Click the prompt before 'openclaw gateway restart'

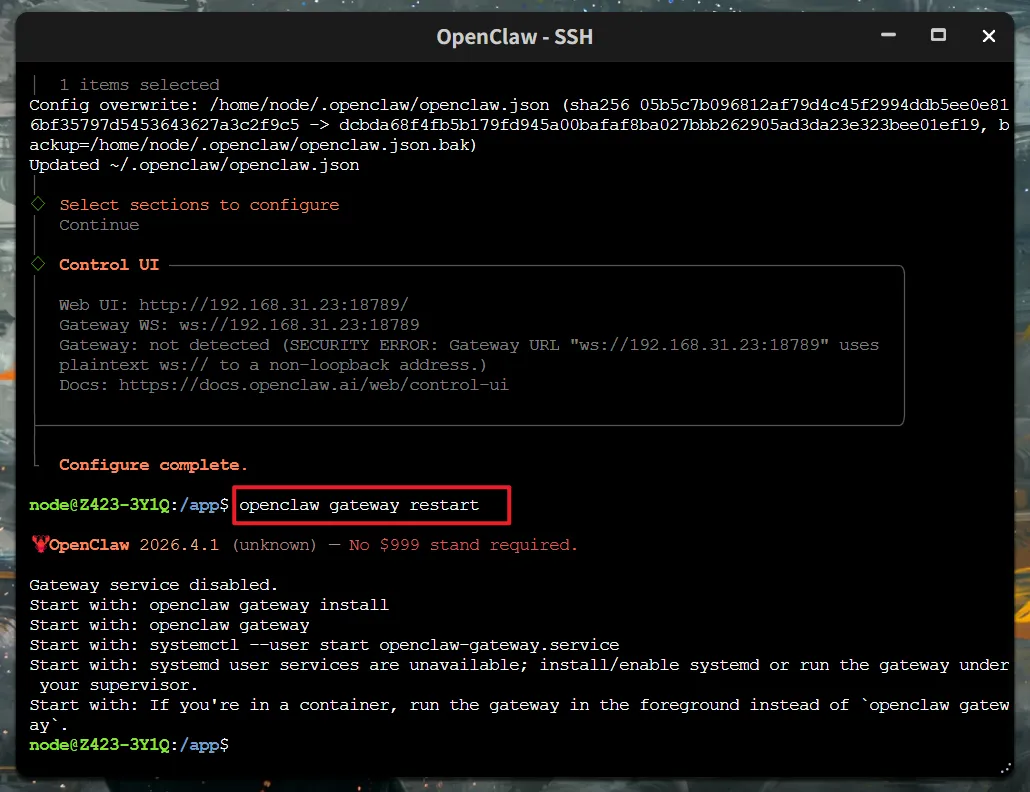point(129,505)
